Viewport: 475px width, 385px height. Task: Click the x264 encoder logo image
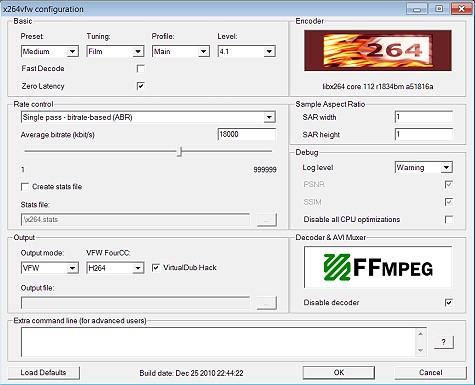pos(378,50)
